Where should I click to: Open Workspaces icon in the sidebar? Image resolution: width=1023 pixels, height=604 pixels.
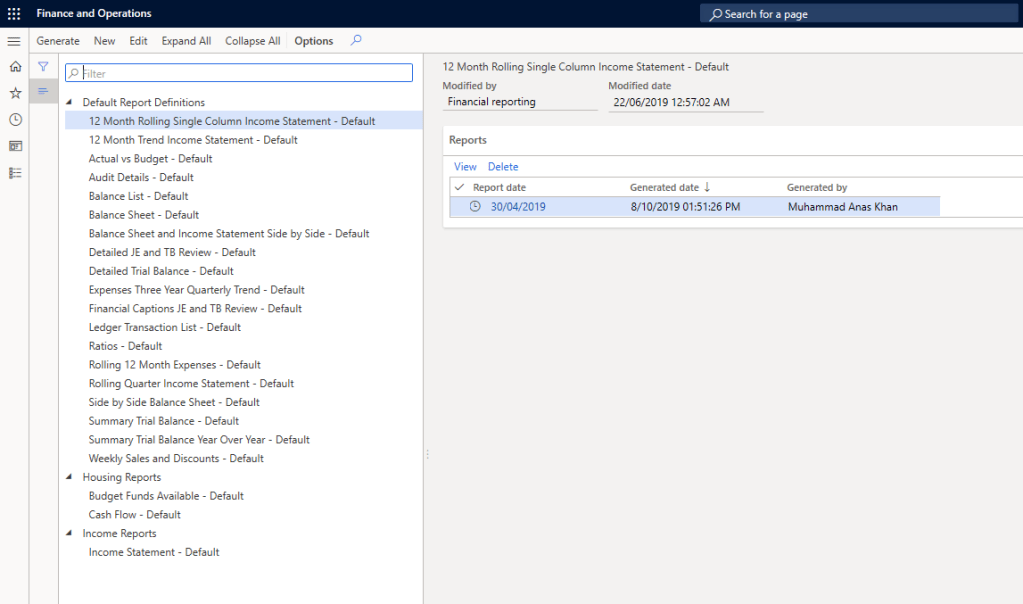[14, 146]
